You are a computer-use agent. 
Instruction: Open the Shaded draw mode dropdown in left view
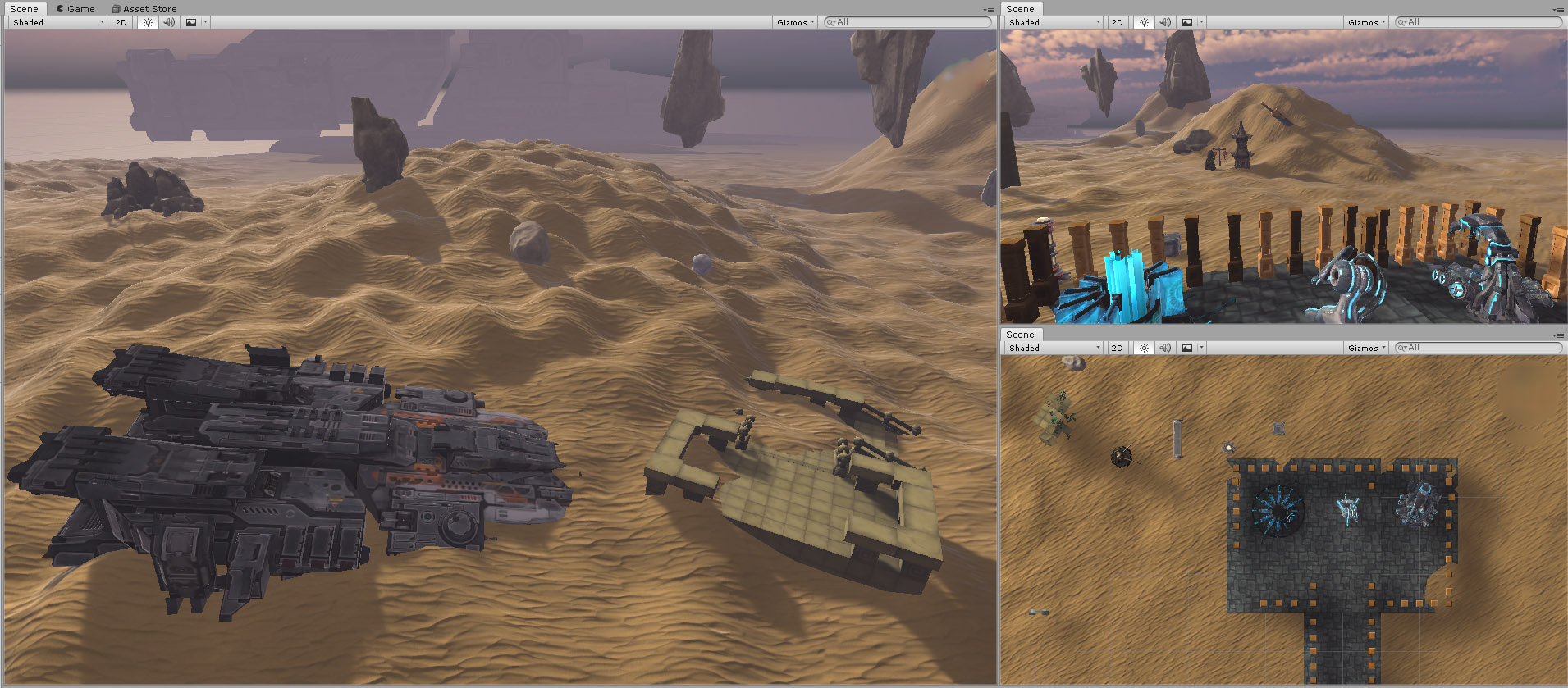pos(57,22)
